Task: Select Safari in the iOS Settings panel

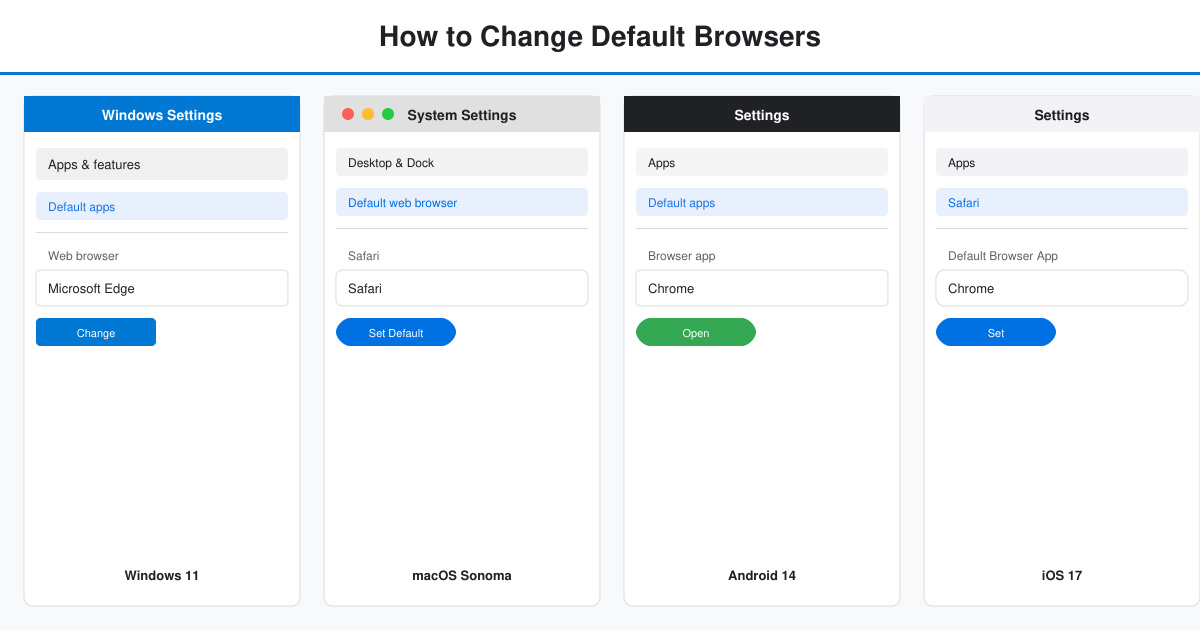Action: (1062, 202)
